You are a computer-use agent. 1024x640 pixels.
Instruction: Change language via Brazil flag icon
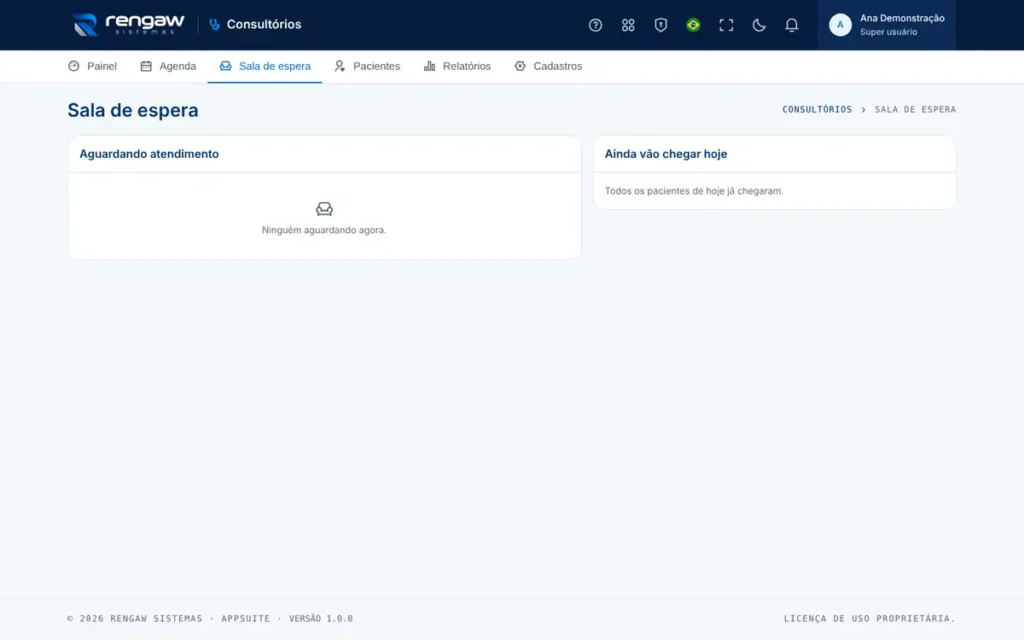pyautogui.click(x=693, y=25)
